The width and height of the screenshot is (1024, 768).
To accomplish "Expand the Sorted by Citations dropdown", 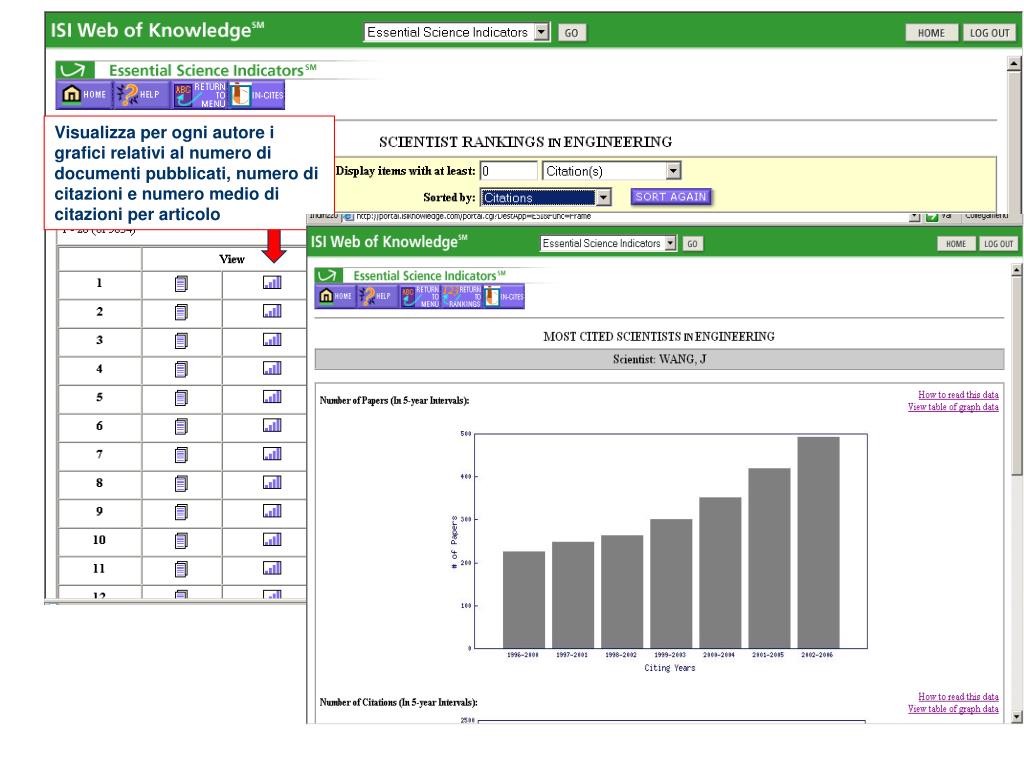I will pyautogui.click(x=603, y=197).
